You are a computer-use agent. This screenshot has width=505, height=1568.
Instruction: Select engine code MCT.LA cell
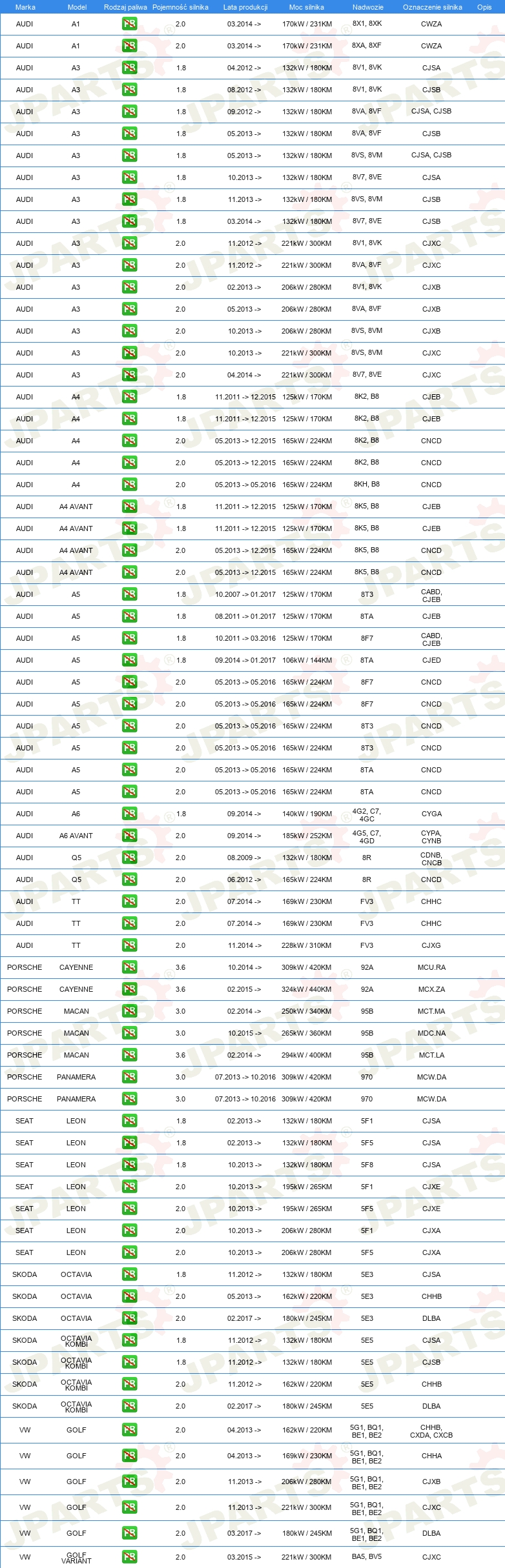click(x=431, y=1055)
